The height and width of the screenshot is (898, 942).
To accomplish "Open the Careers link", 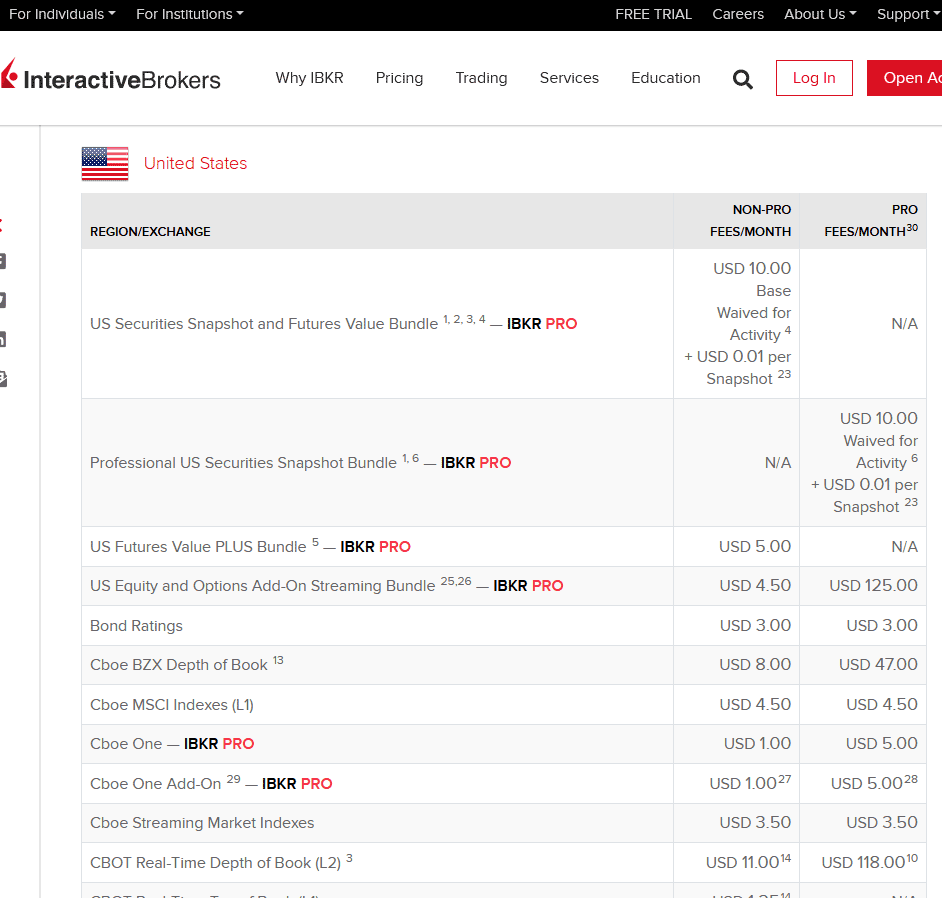I will coord(738,14).
